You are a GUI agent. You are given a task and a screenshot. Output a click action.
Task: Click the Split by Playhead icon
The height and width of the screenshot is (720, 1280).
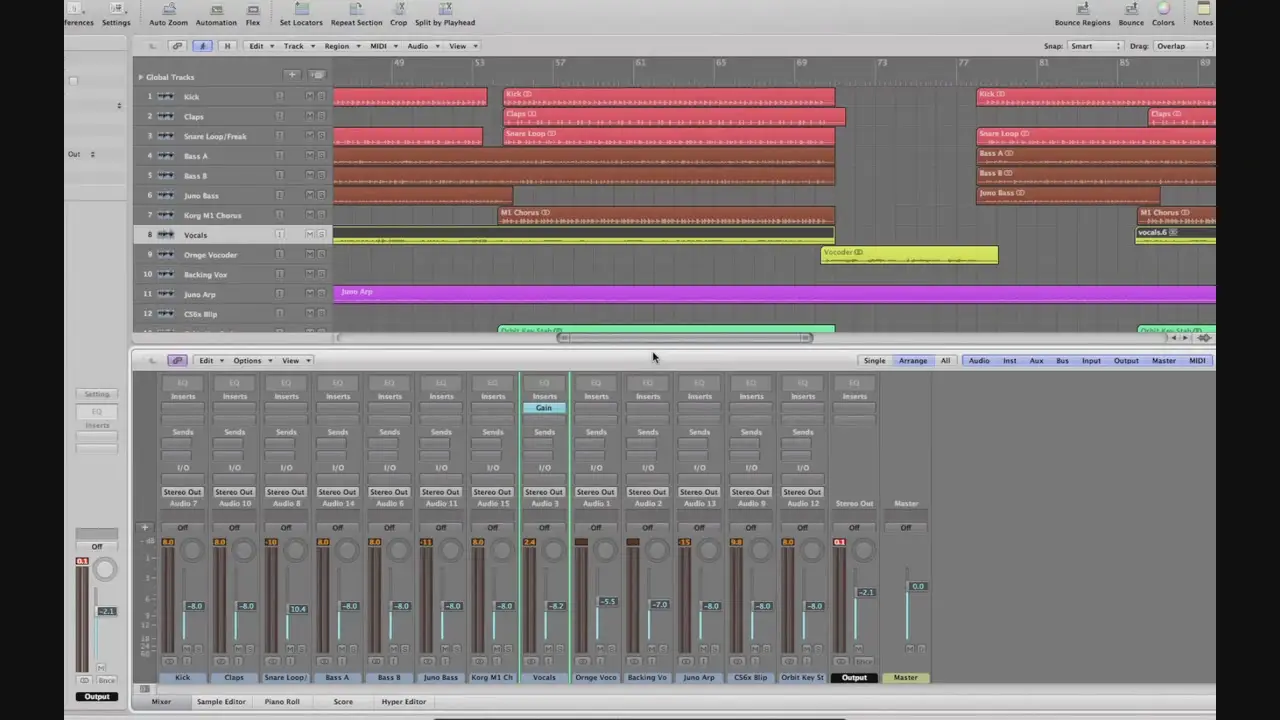point(445,10)
